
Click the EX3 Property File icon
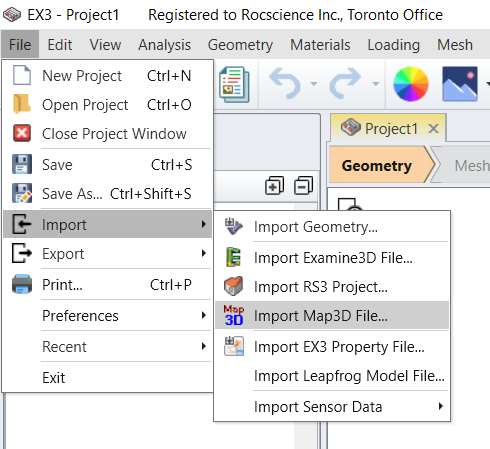coord(234,346)
